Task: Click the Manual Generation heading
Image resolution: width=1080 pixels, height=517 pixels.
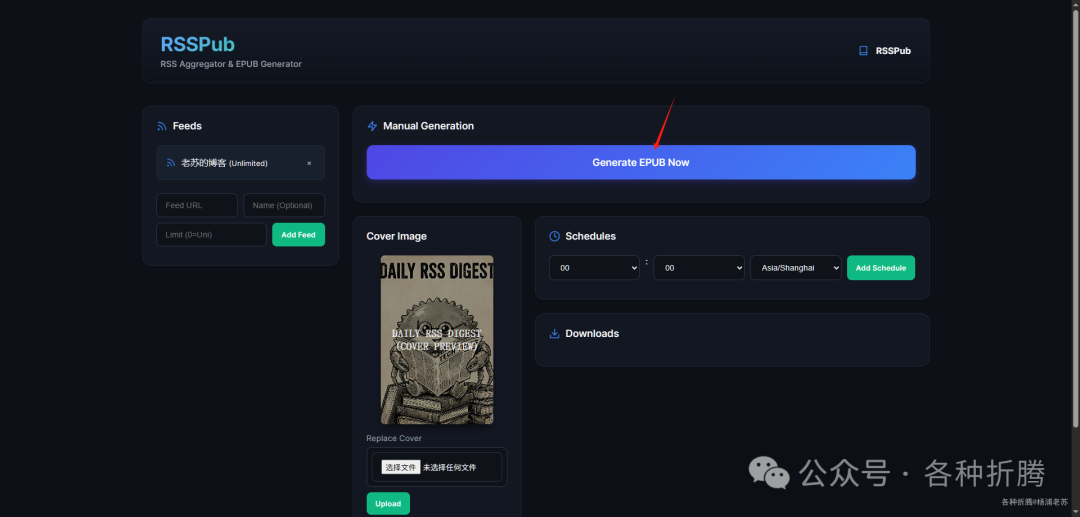Action: click(x=428, y=126)
